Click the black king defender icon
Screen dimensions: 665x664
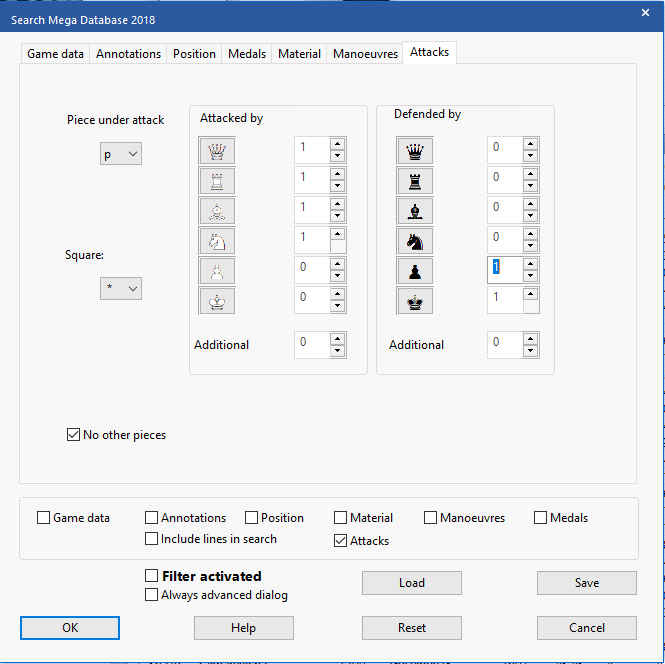coord(415,301)
